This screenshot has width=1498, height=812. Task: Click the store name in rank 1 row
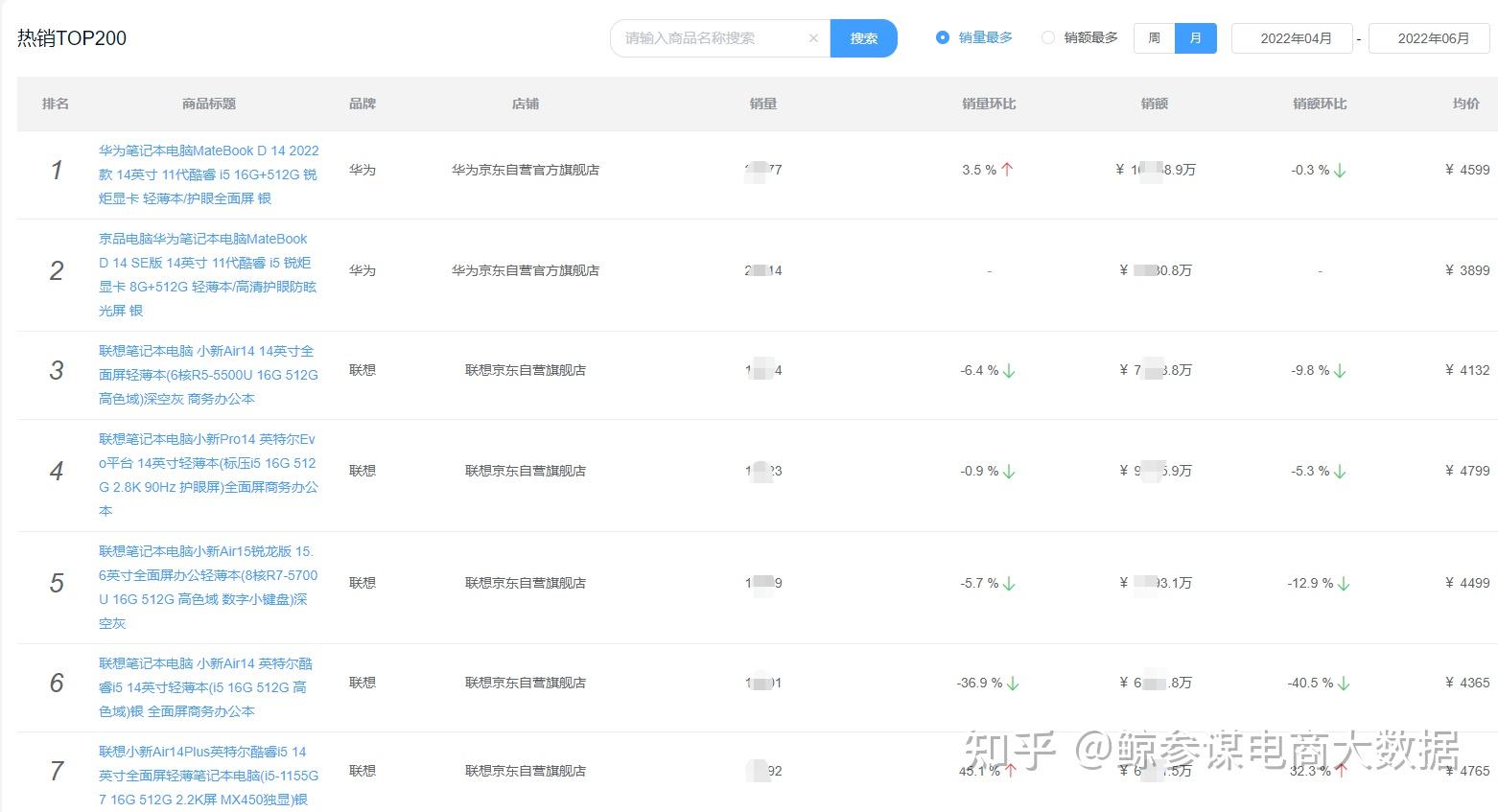(526, 170)
